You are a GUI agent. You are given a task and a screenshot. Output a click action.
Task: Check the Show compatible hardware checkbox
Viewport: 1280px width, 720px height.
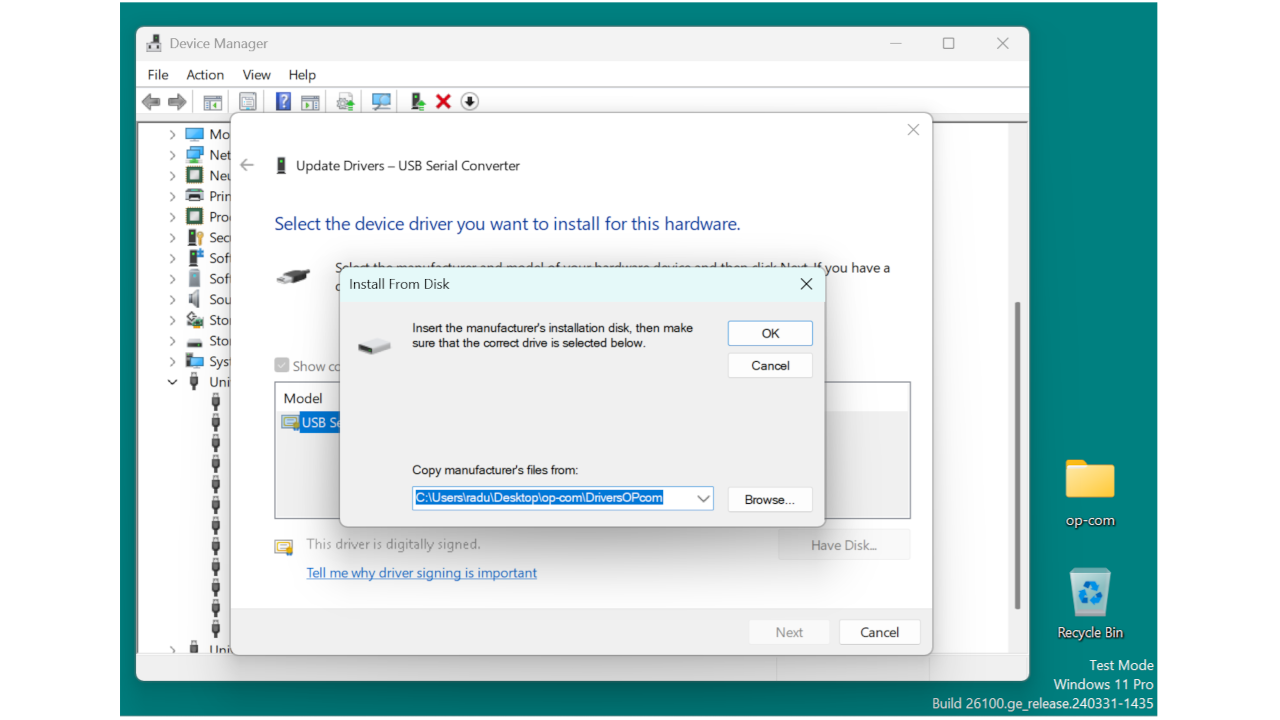point(282,365)
